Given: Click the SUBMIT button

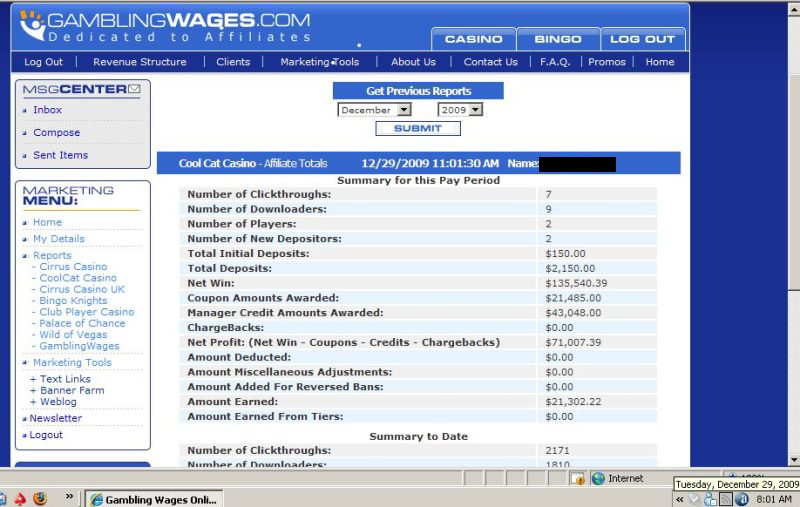Looking at the screenshot, I should tap(418, 129).
